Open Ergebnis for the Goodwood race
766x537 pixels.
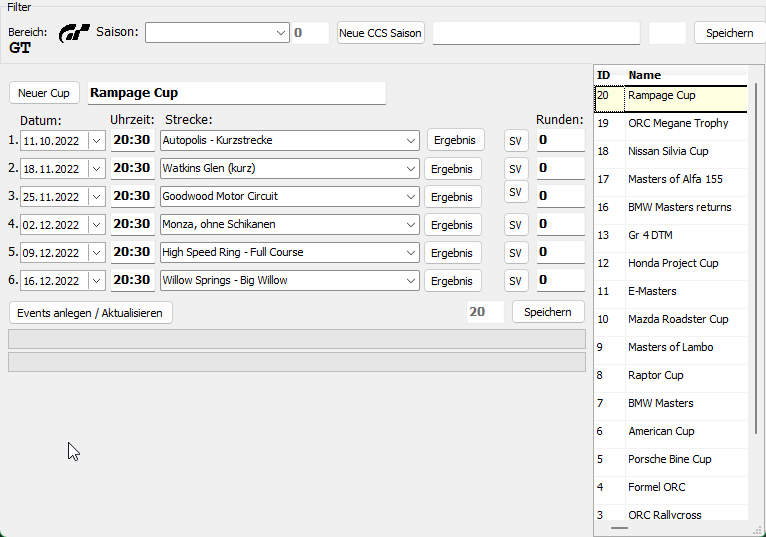pos(453,197)
